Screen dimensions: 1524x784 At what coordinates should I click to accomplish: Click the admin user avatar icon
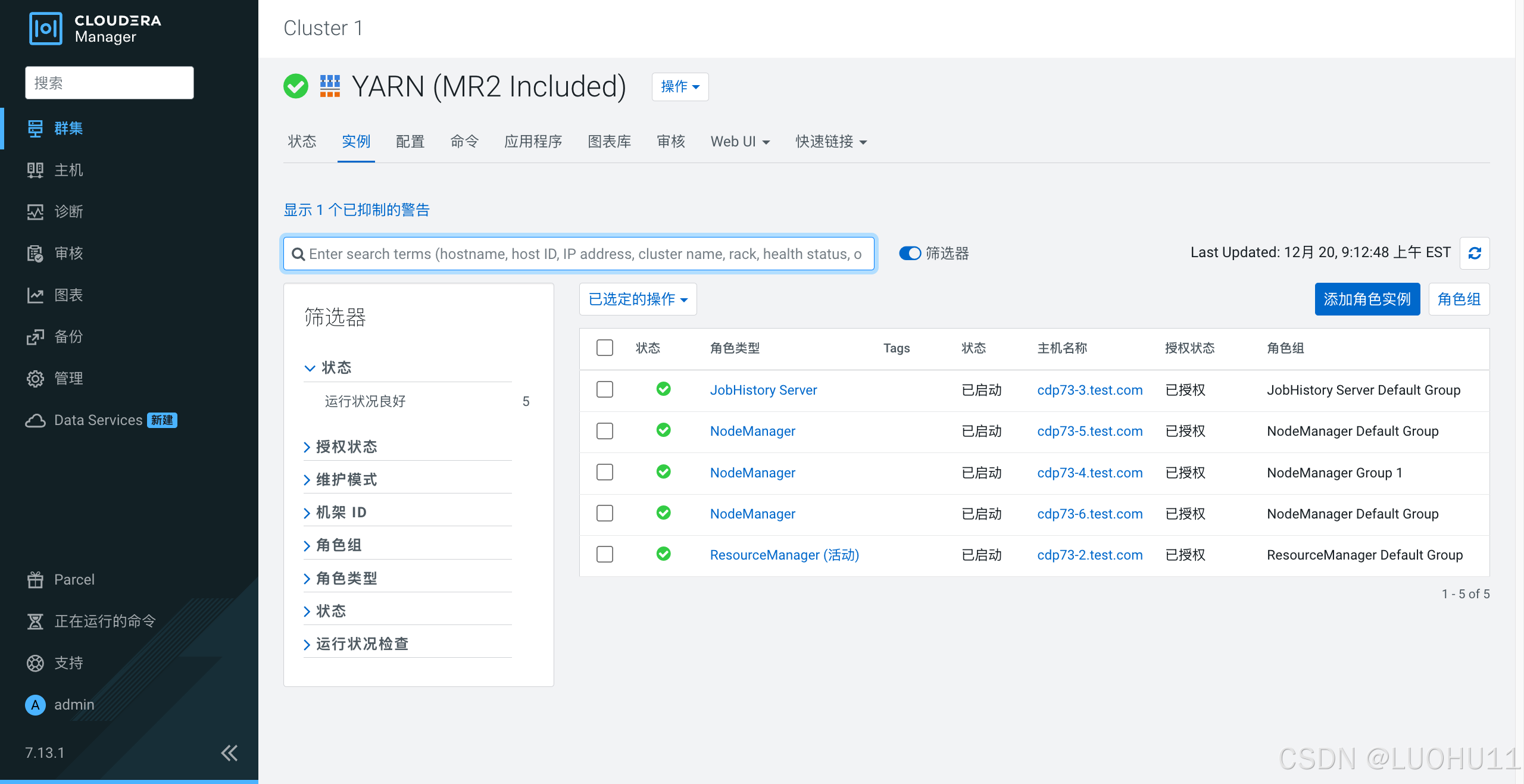pyautogui.click(x=35, y=705)
